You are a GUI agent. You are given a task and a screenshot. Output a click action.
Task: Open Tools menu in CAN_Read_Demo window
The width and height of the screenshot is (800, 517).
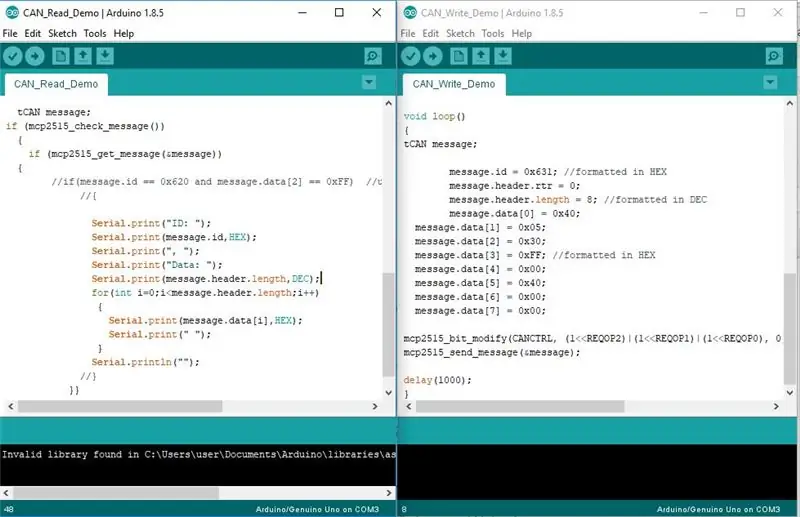click(x=95, y=34)
